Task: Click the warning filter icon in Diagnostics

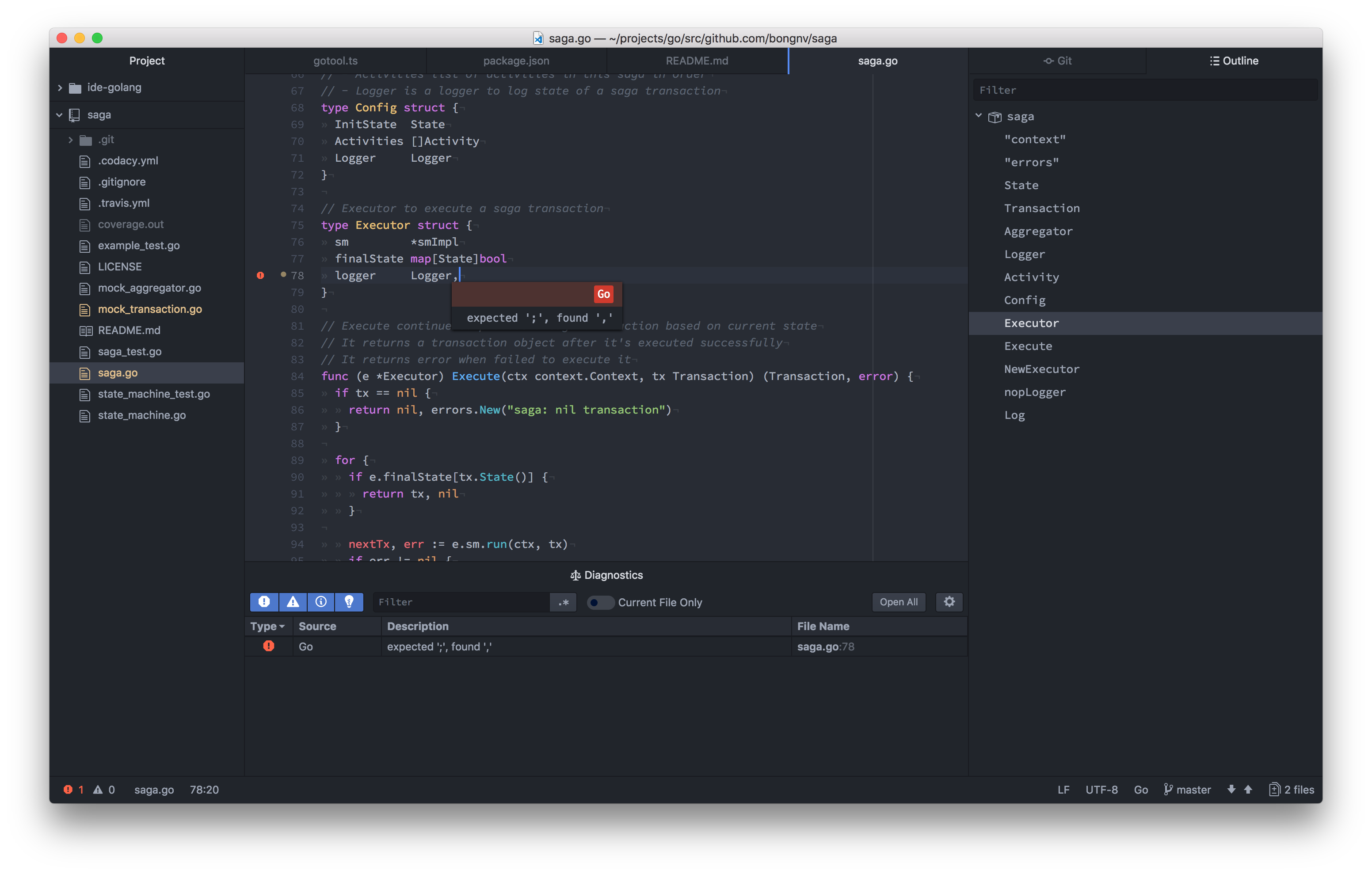Action: click(292, 602)
